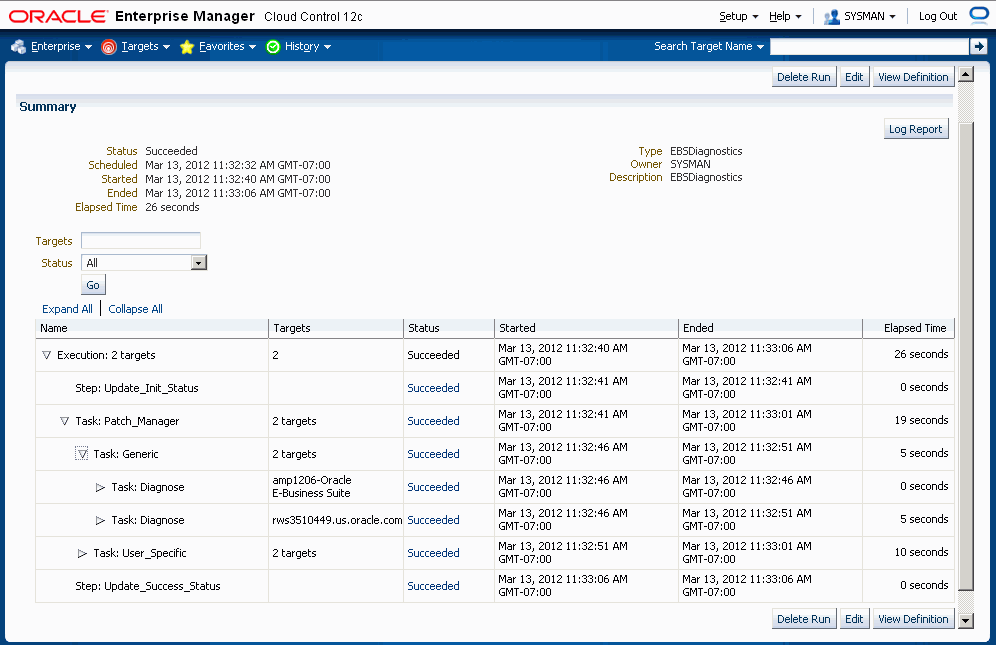Open Succeeded status of Step: Update_Init_Status
Screen dimensions: 996x645
click(433, 388)
